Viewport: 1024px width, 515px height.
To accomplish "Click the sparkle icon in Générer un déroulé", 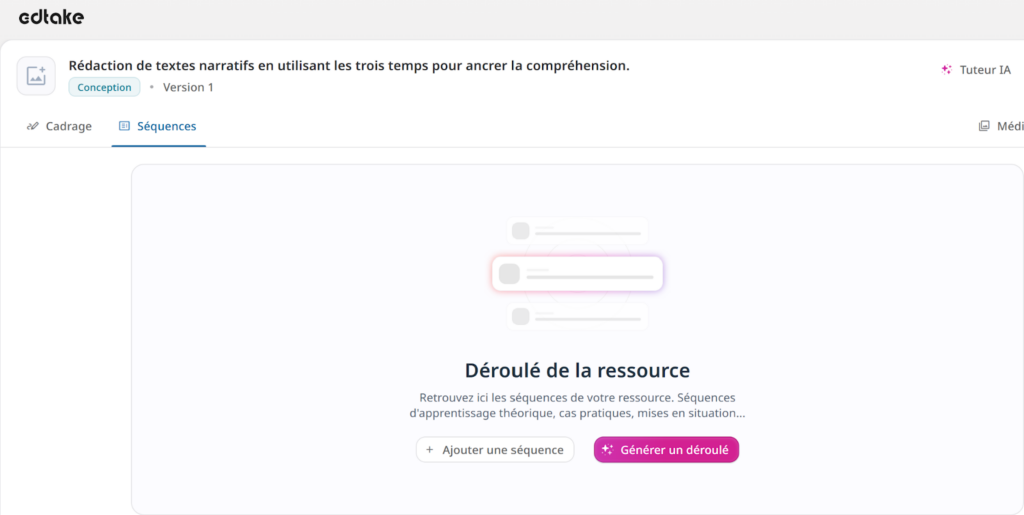I will [607, 450].
